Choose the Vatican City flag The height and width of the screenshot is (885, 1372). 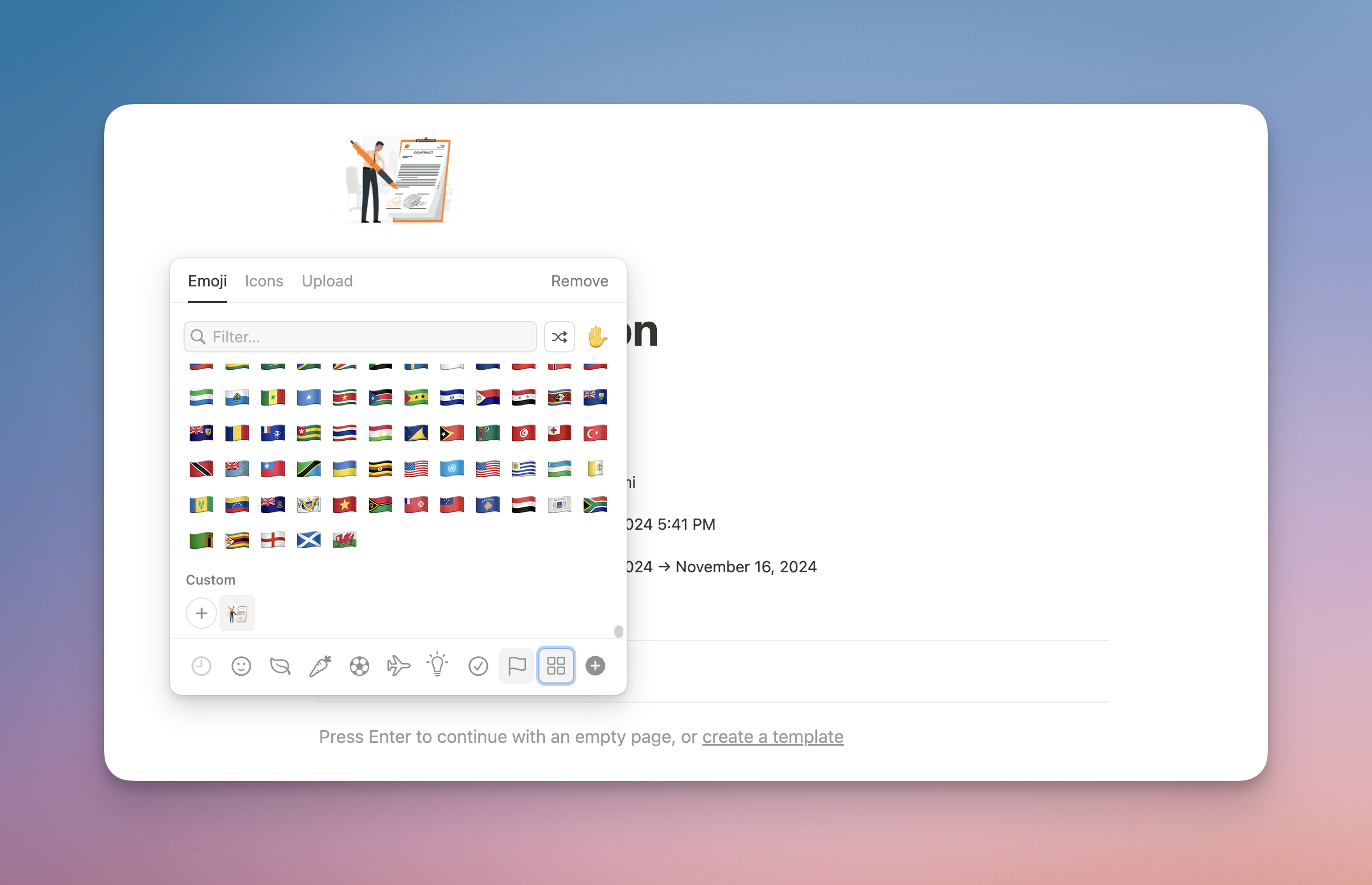point(595,469)
